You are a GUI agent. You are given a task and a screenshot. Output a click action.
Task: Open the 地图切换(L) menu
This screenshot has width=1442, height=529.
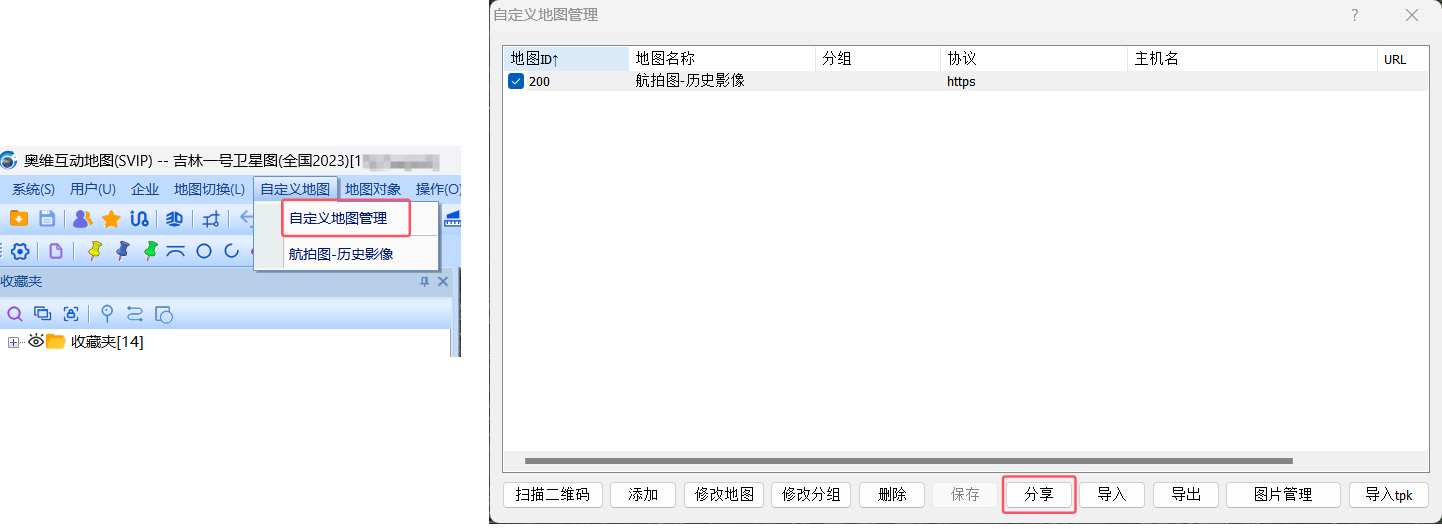tap(209, 189)
